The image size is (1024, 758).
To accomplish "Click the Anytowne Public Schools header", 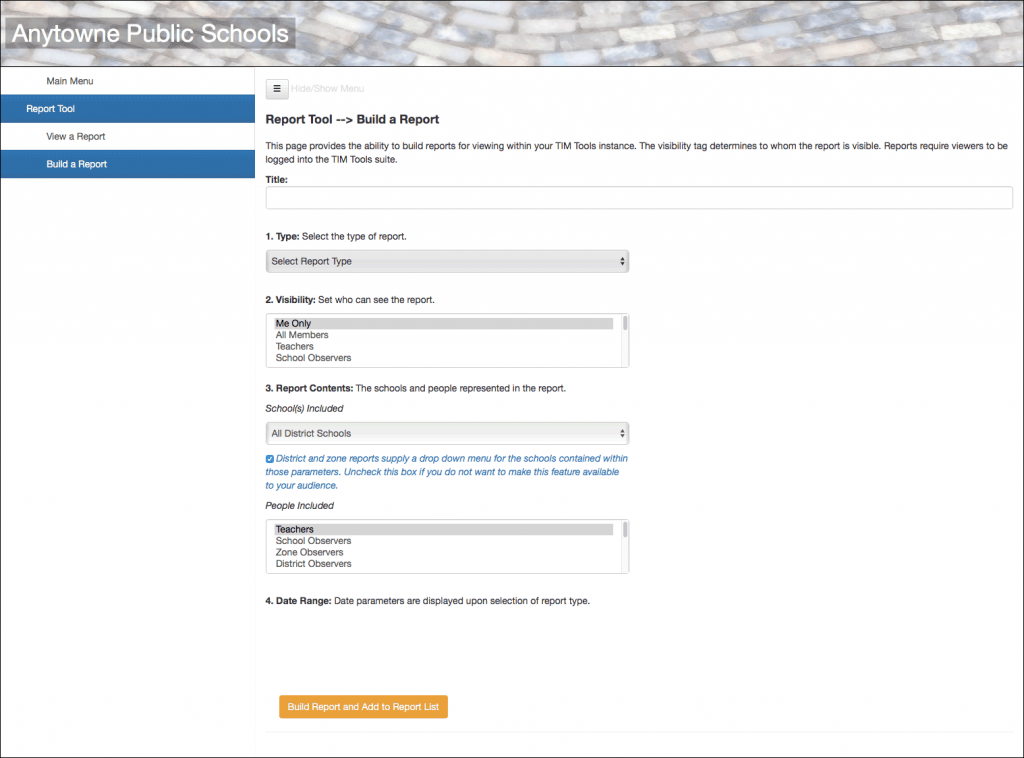I will tap(150, 33).
